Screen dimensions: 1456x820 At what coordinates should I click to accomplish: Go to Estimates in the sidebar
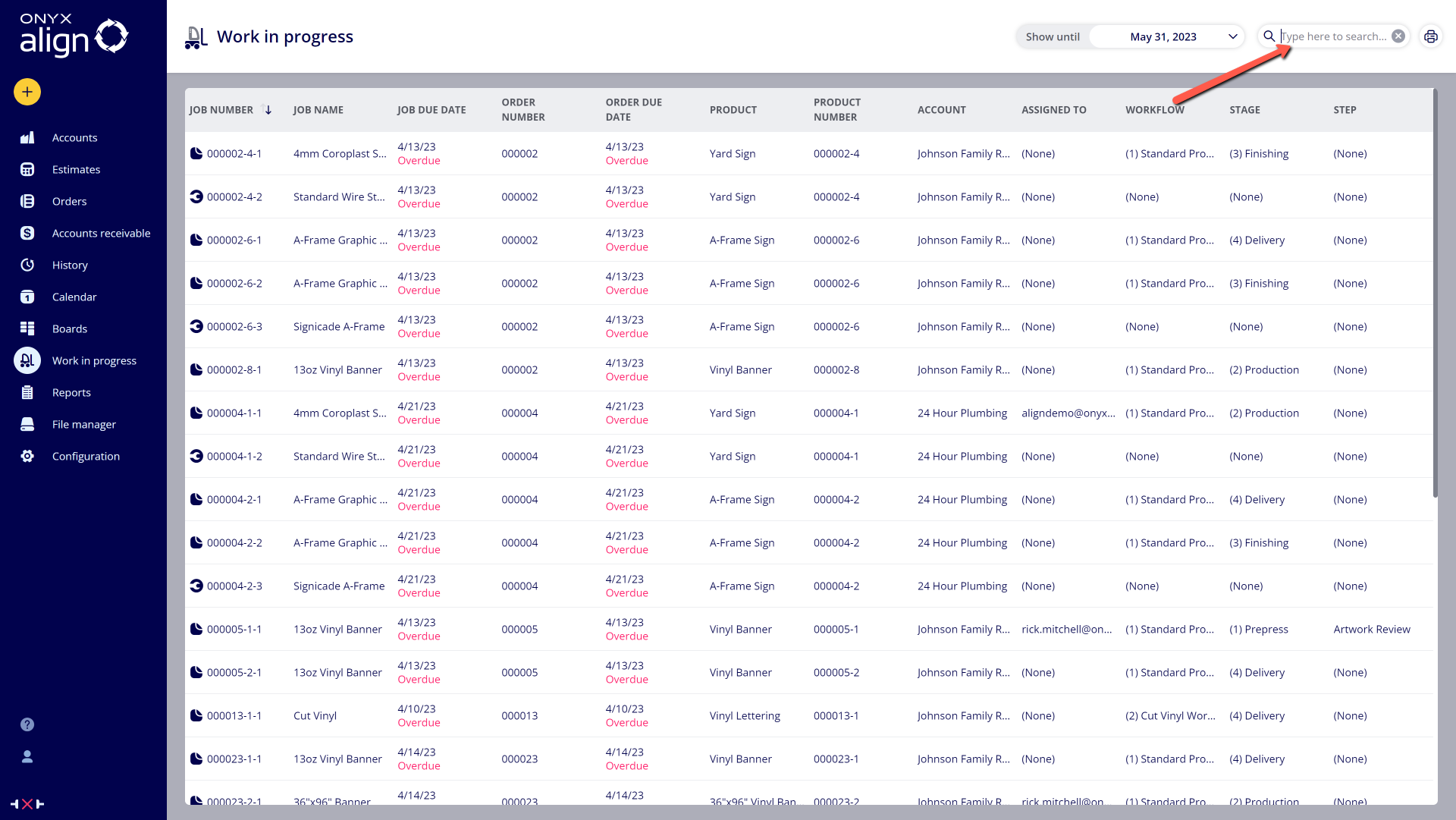coord(76,170)
